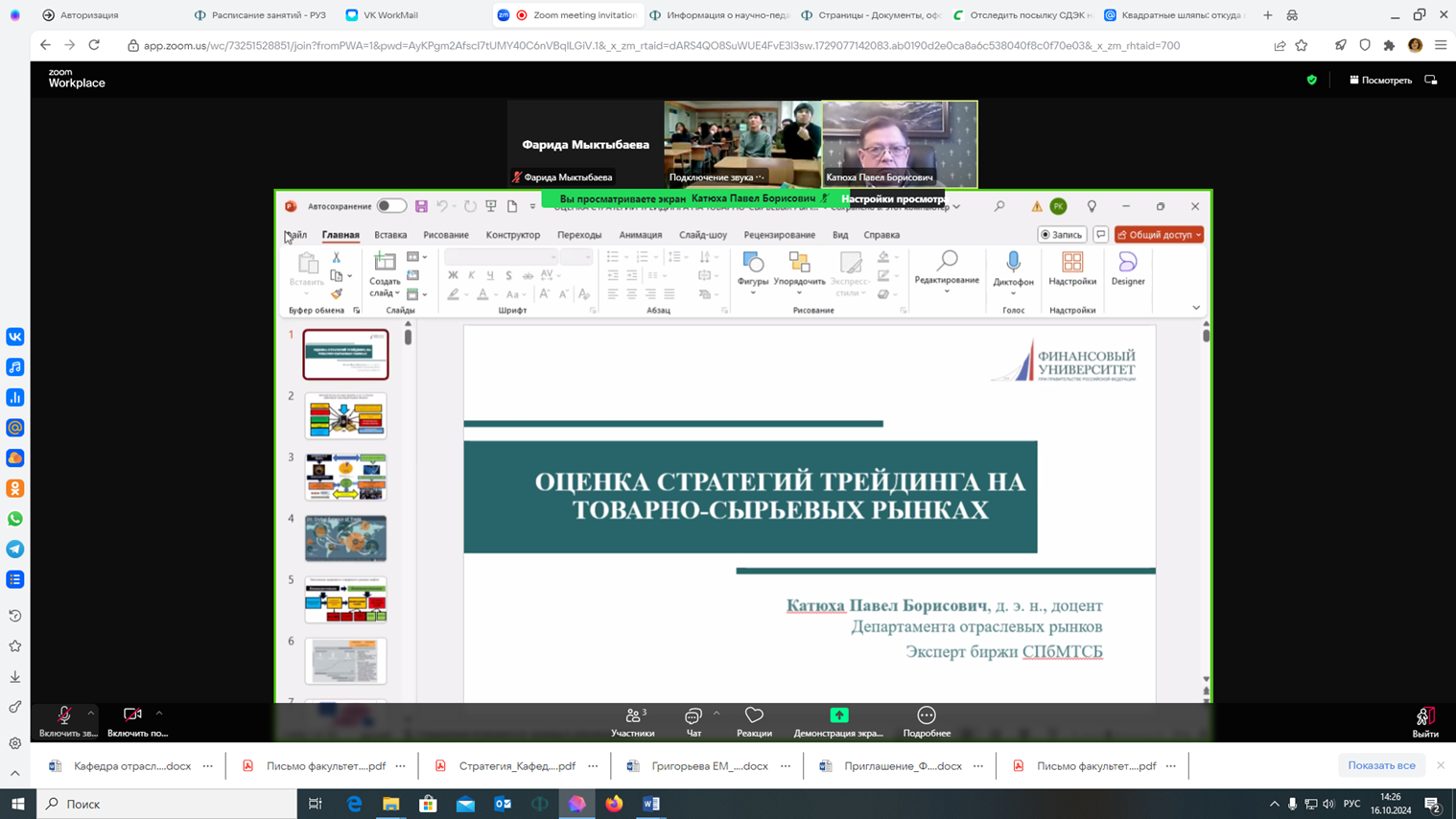Screen dimensions: 1456x819
Task: Toggle the Автосохранение switch
Action: (391, 206)
